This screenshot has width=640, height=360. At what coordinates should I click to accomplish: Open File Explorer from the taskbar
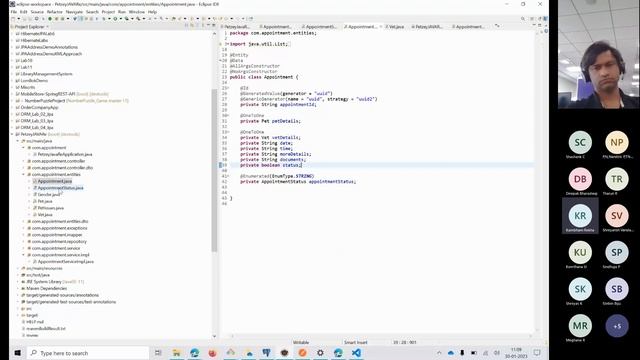pyautogui.click(x=177, y=353)
